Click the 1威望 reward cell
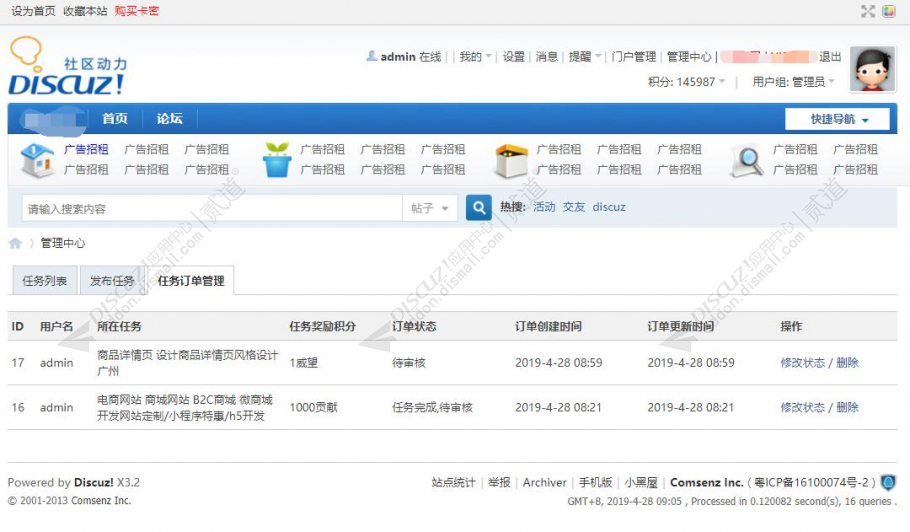The image size is (910, 532). point(304,363)
